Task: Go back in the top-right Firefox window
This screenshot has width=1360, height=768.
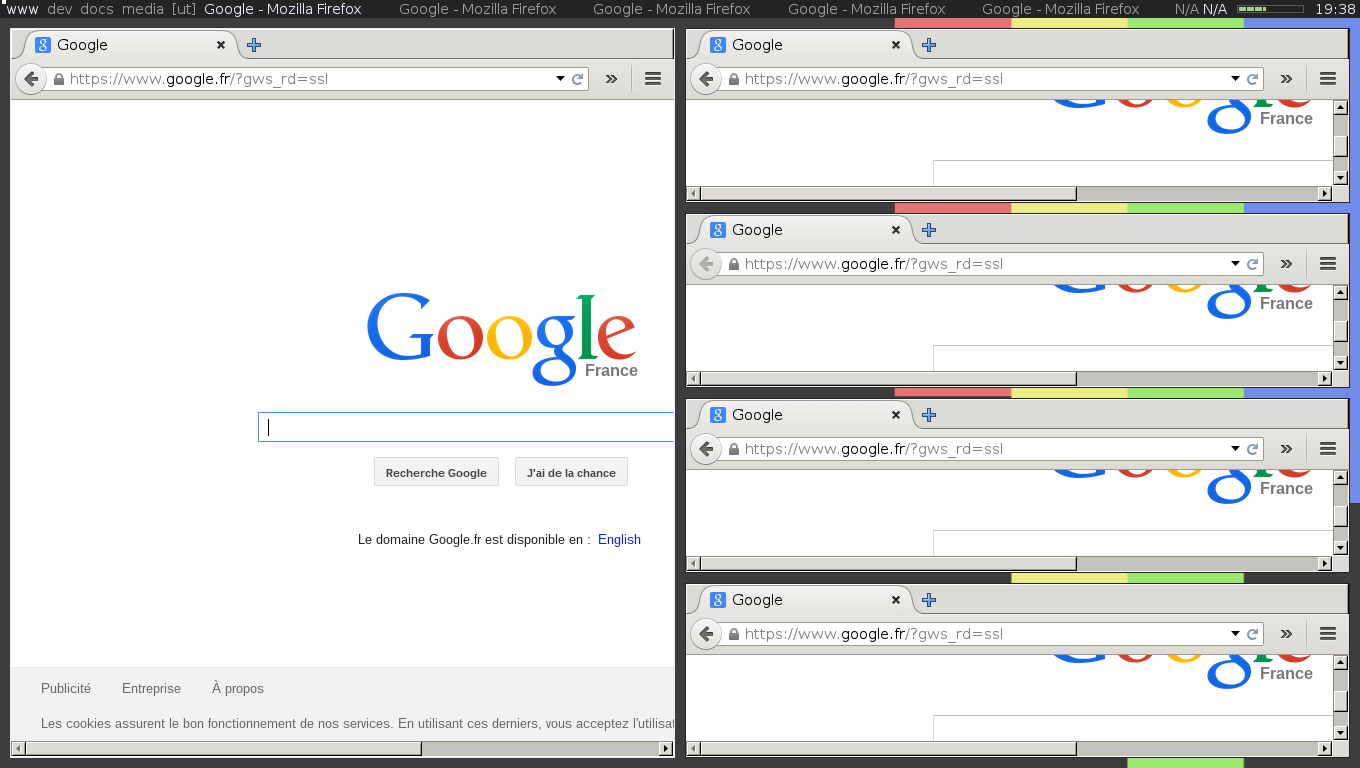Action: [x=706, y=79]
